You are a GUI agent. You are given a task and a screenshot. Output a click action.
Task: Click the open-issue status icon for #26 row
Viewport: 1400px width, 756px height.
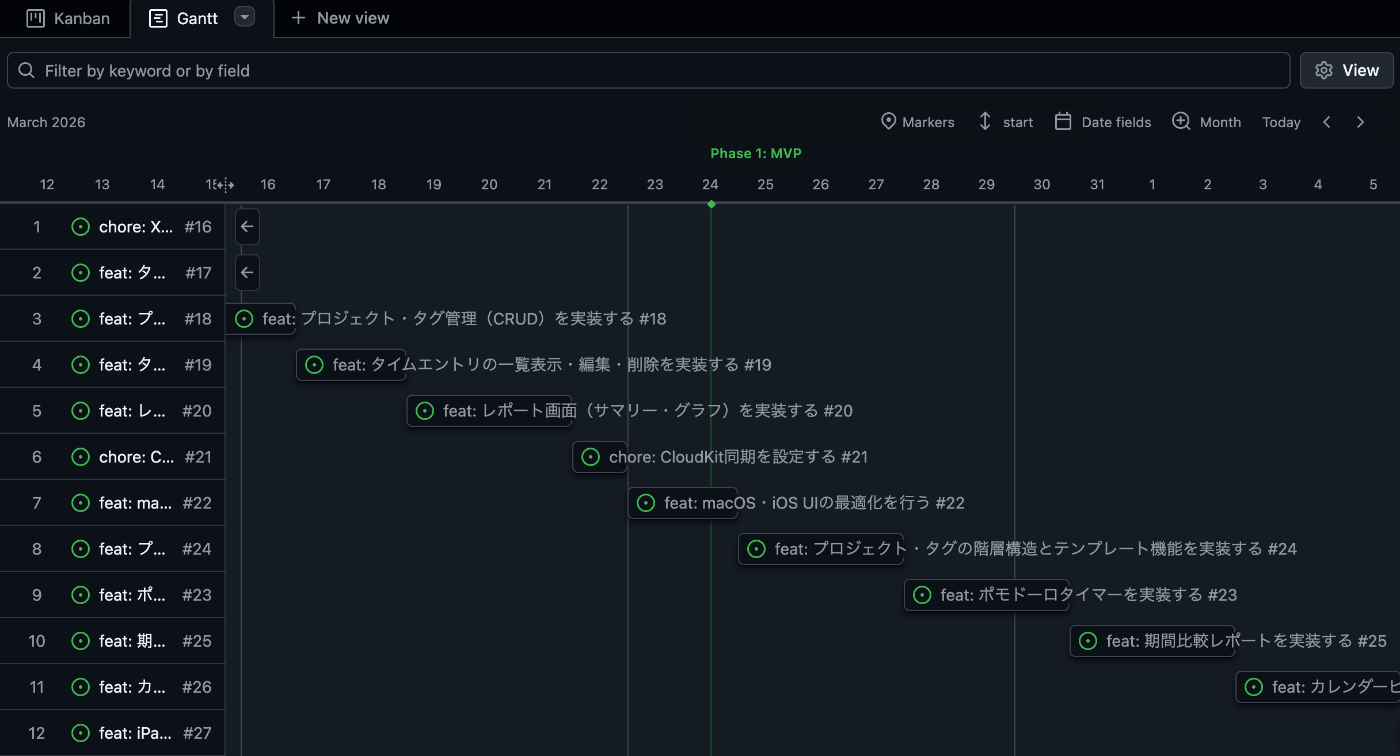click(81, 687)
